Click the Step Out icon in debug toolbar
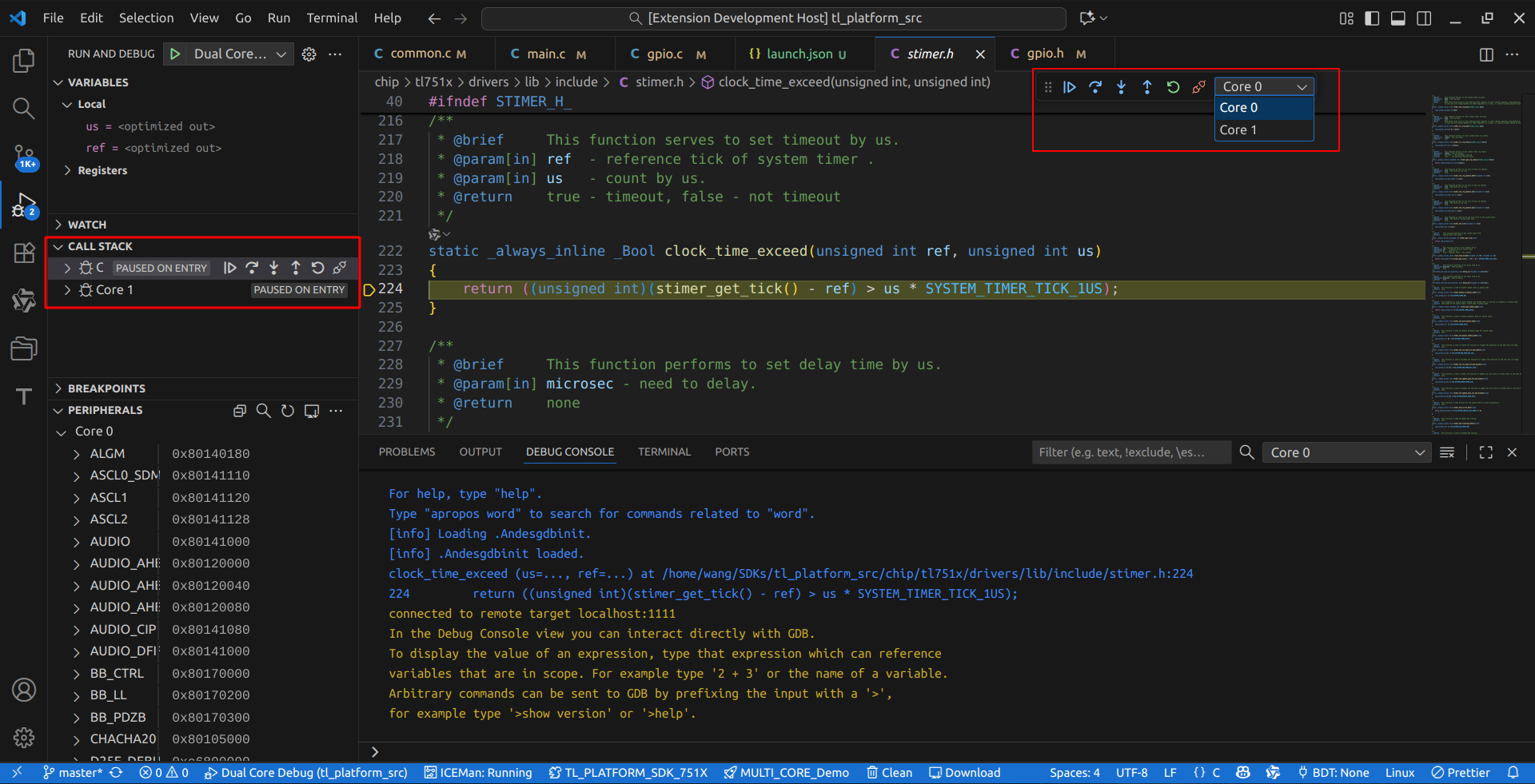Image resolution: width=1535 pixels, height=784 pixels. (1146, 87)
